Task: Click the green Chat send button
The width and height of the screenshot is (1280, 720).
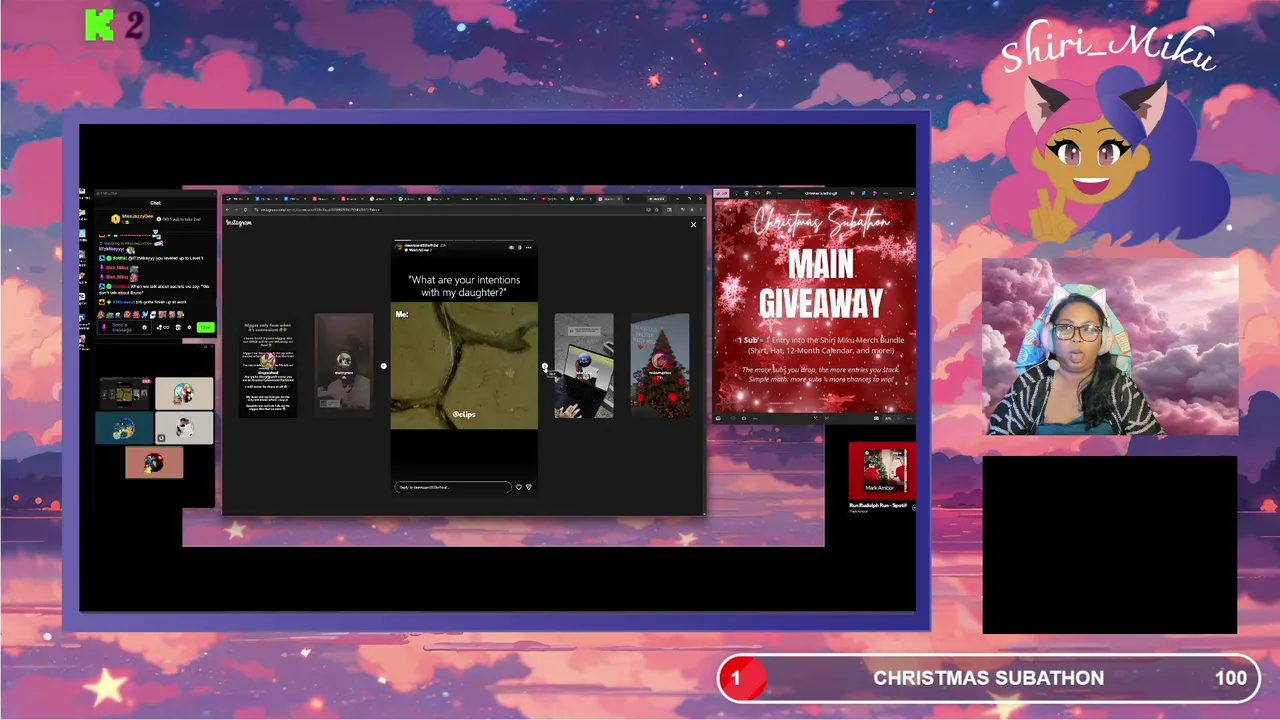Action: coord(206,327)
